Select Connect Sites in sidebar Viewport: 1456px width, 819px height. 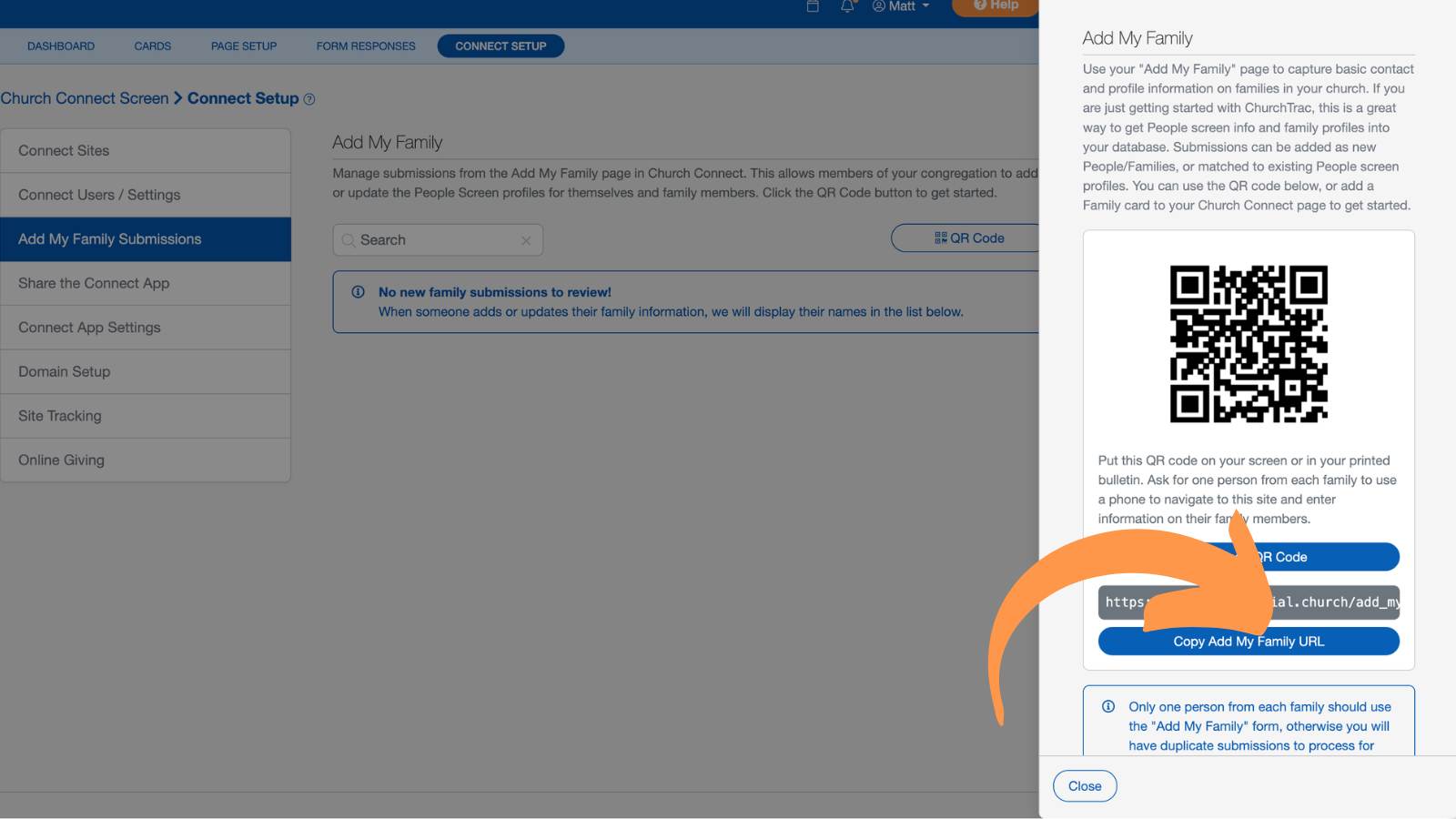(146, 151)
